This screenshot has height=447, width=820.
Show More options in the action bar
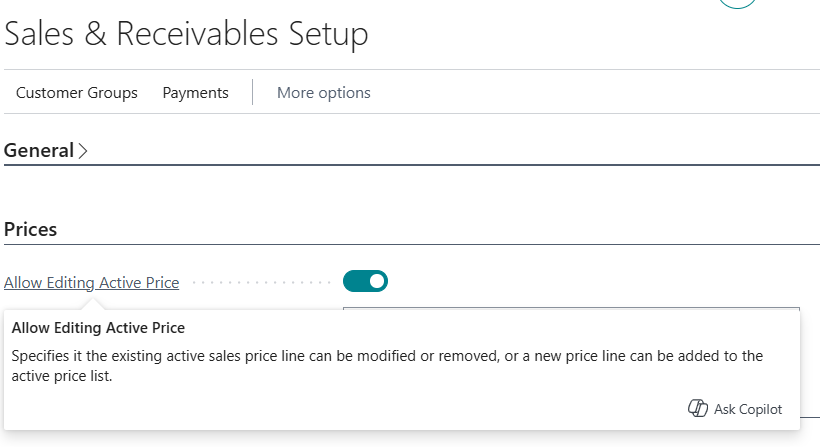[324, 93]
